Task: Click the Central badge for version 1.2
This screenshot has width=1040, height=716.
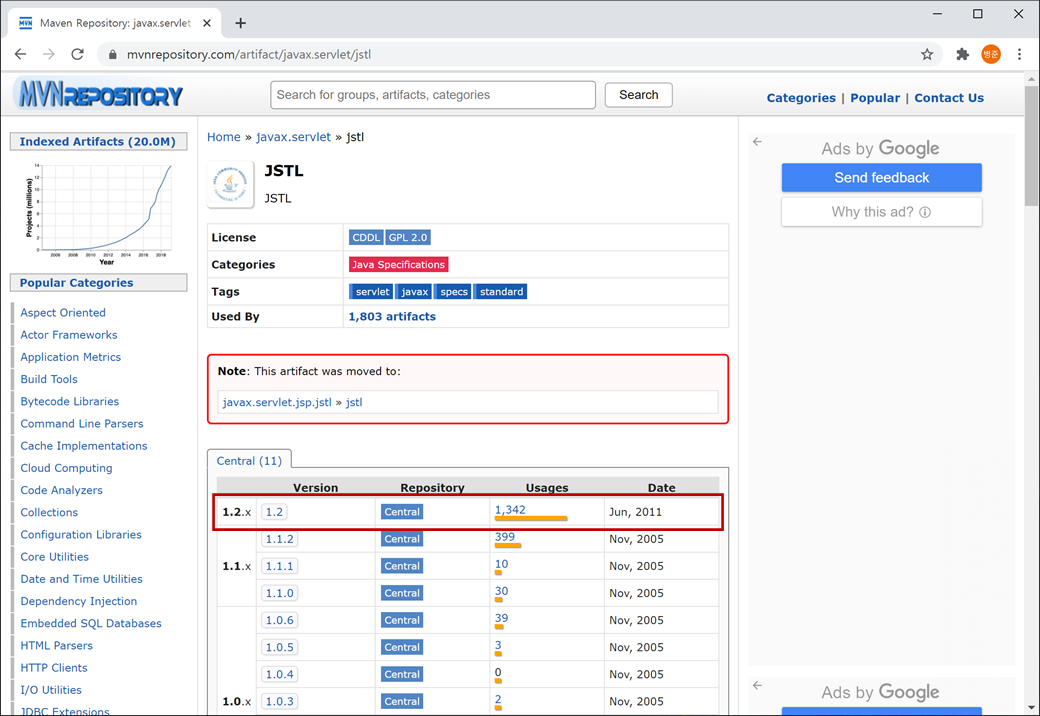Action: click(402, 512)
